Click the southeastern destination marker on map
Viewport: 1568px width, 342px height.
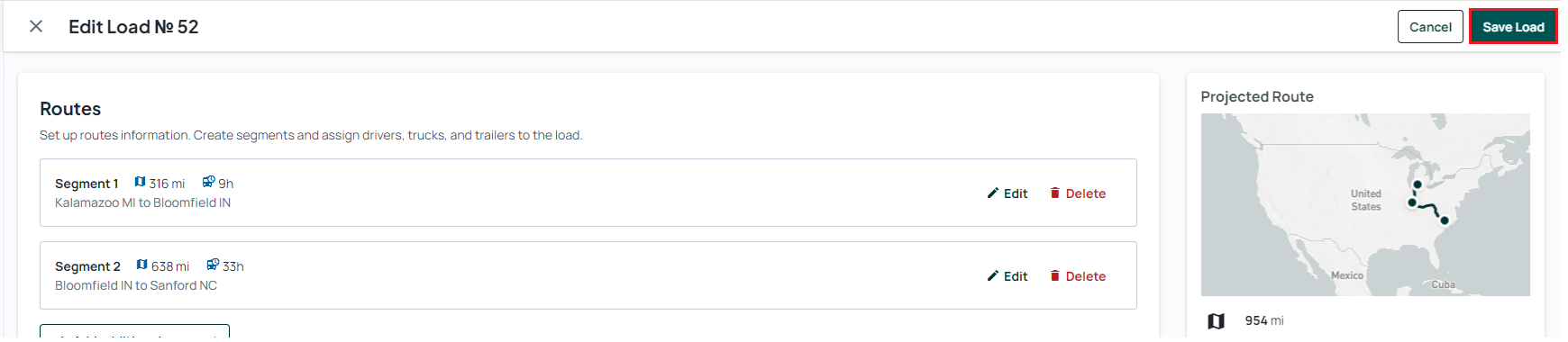(x=1445, y=220)
